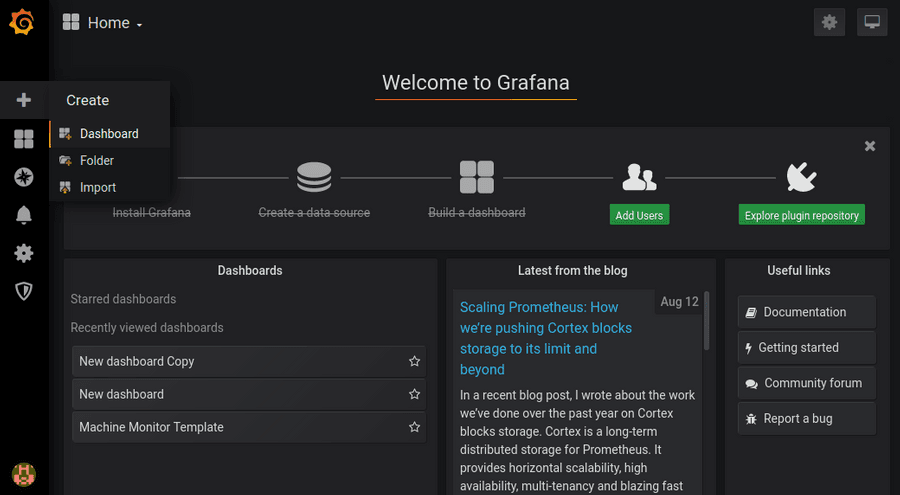The height and width of the screenshot is (495, 900).
Task: Click the Latest from the blog title
Action: click(572, 270)
